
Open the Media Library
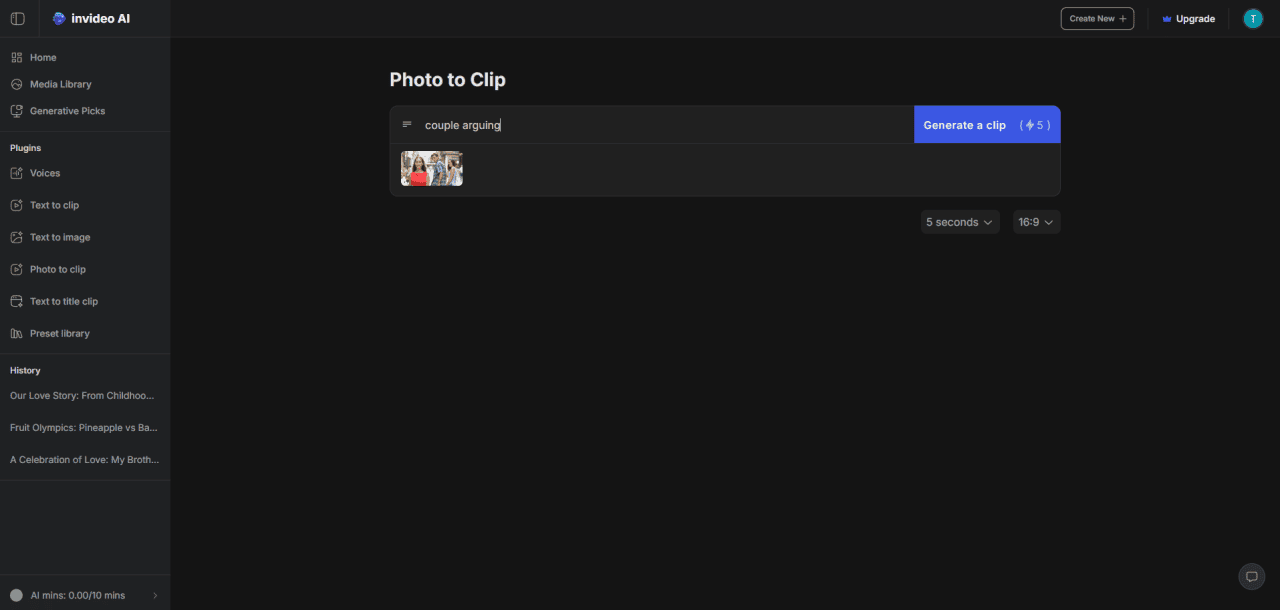pyautogui.click(x=60, y=85)
